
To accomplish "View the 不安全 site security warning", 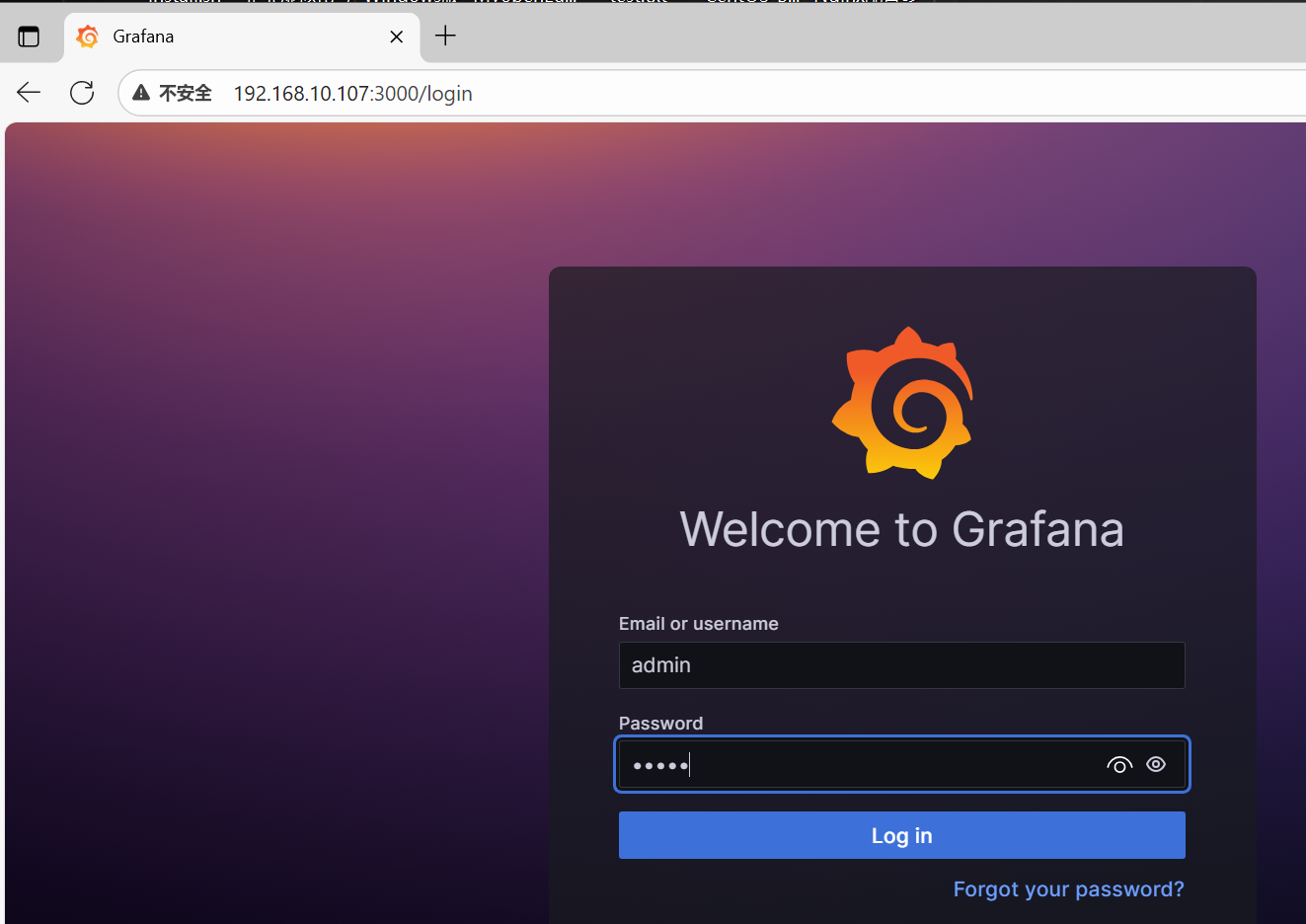I will point(173,93).
